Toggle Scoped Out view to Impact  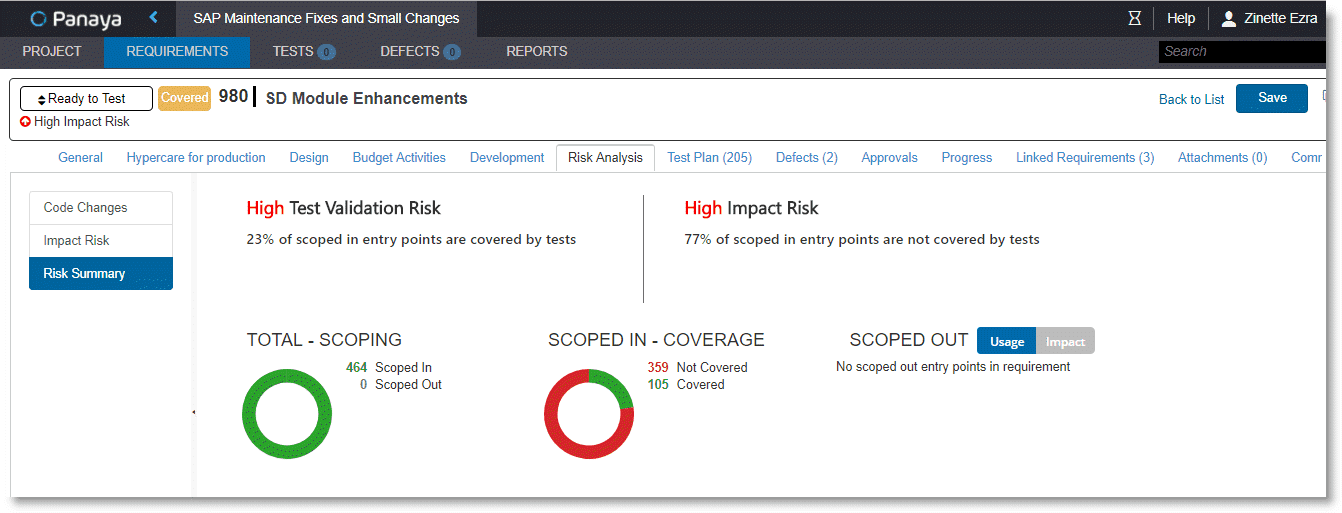1066,341
